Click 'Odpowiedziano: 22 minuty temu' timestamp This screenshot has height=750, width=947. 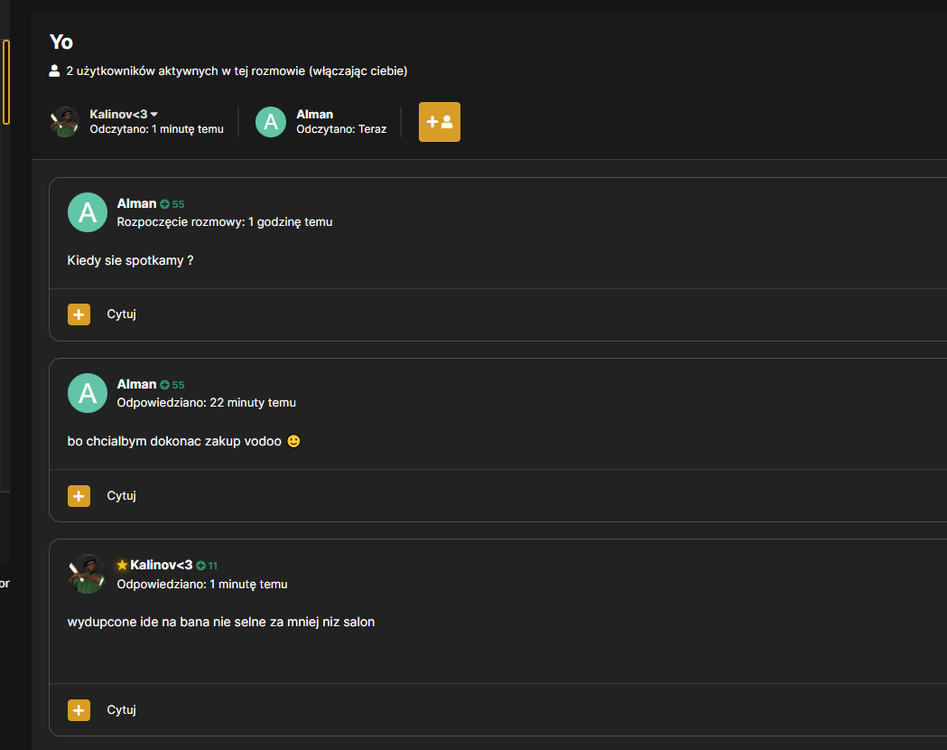[206, 402]
